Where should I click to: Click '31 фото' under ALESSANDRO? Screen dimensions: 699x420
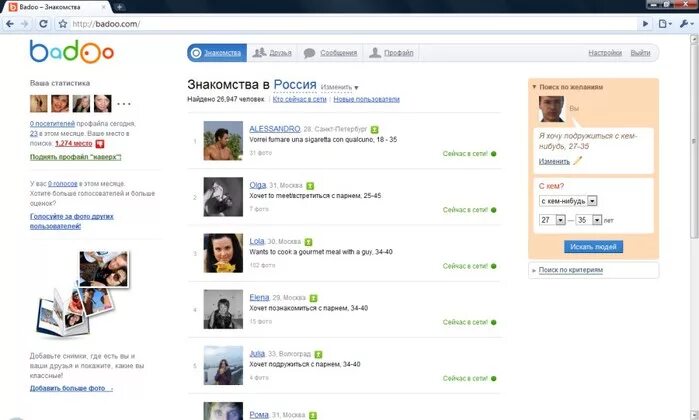(x=260, y=153)
